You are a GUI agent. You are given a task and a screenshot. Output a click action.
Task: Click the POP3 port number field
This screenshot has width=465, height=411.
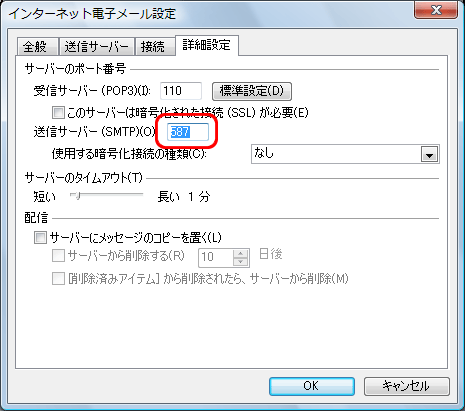click(x=181, y=91)
